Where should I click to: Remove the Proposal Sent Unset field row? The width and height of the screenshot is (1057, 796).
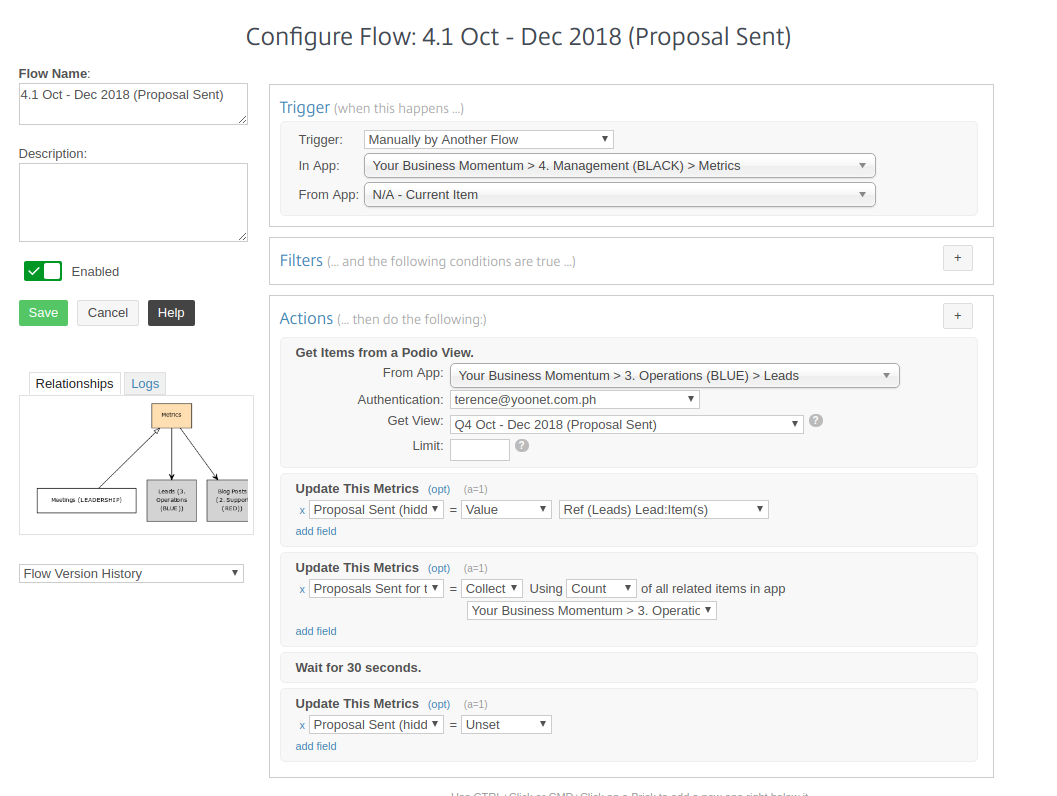click(x=302, y=725)
